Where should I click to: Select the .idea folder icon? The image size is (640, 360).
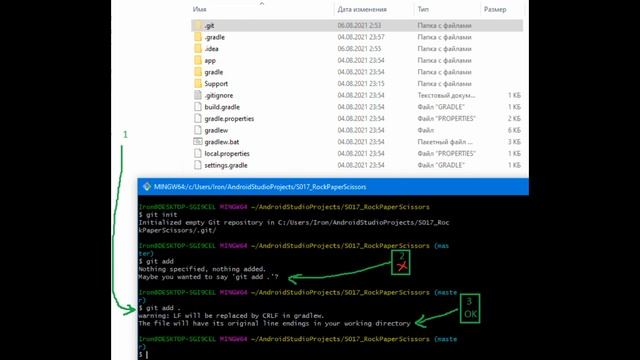(x=198, y=49)
